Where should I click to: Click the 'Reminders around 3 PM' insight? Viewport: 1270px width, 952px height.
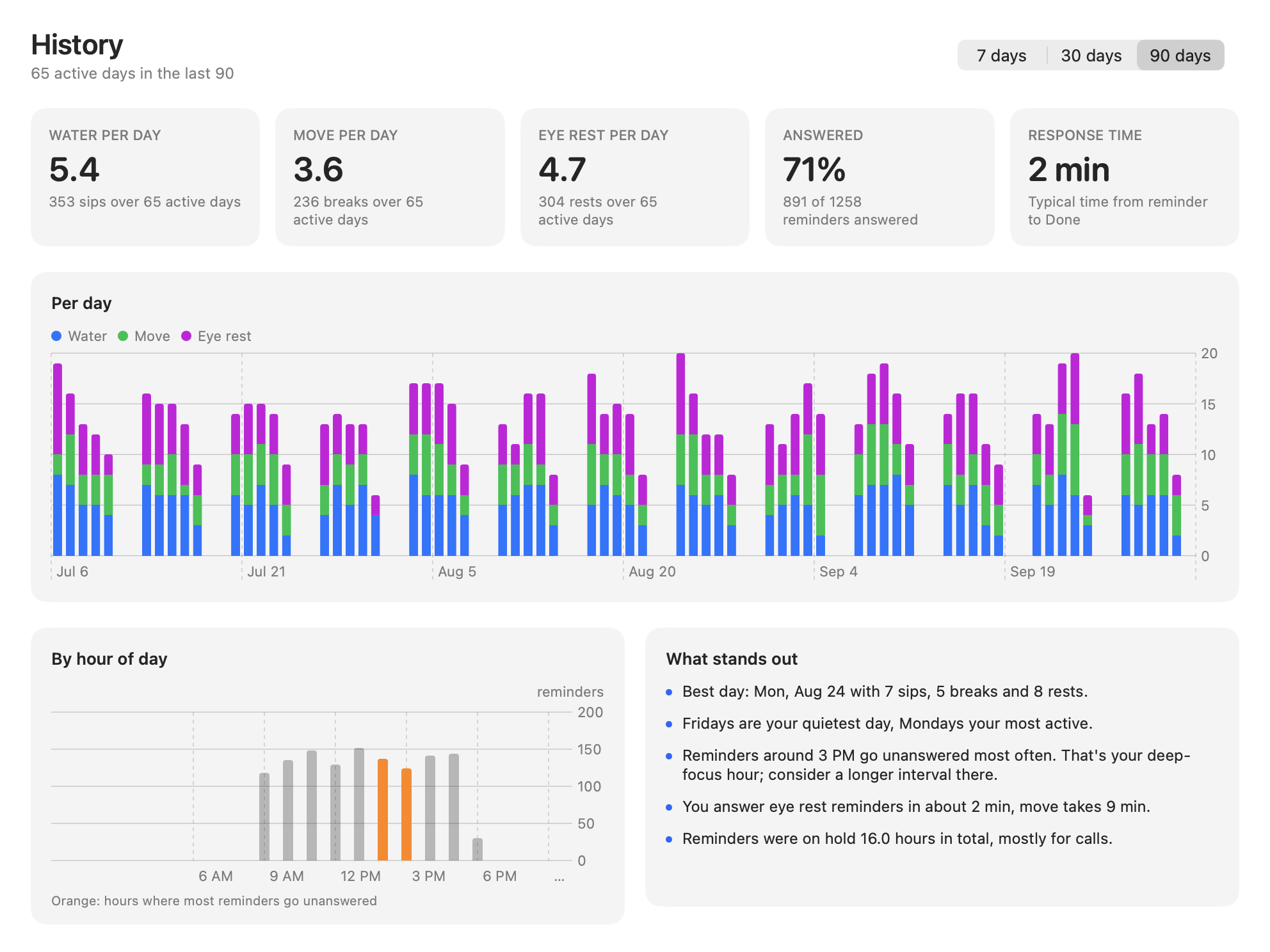pos(936,765)
